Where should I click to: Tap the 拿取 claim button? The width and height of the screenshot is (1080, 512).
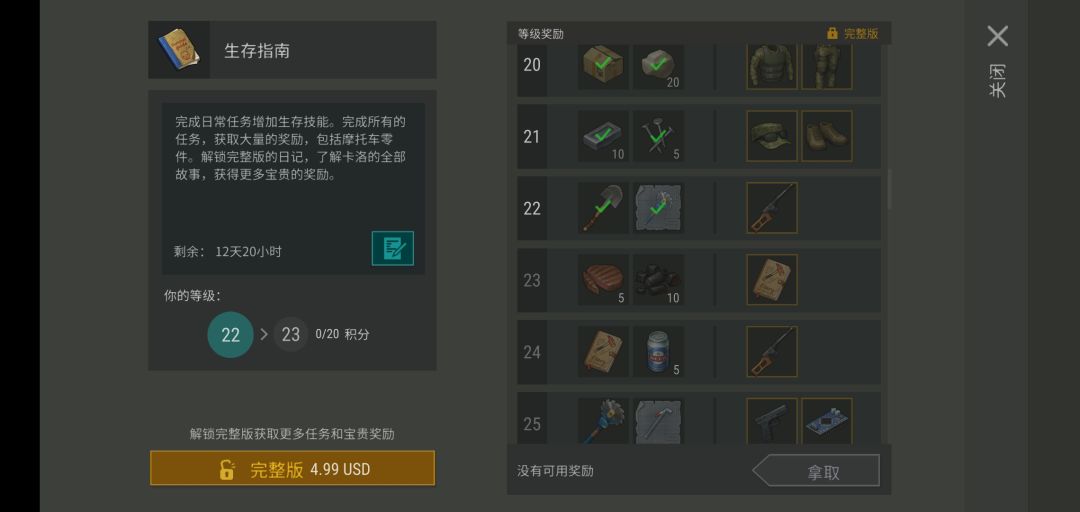pos(816,471)
